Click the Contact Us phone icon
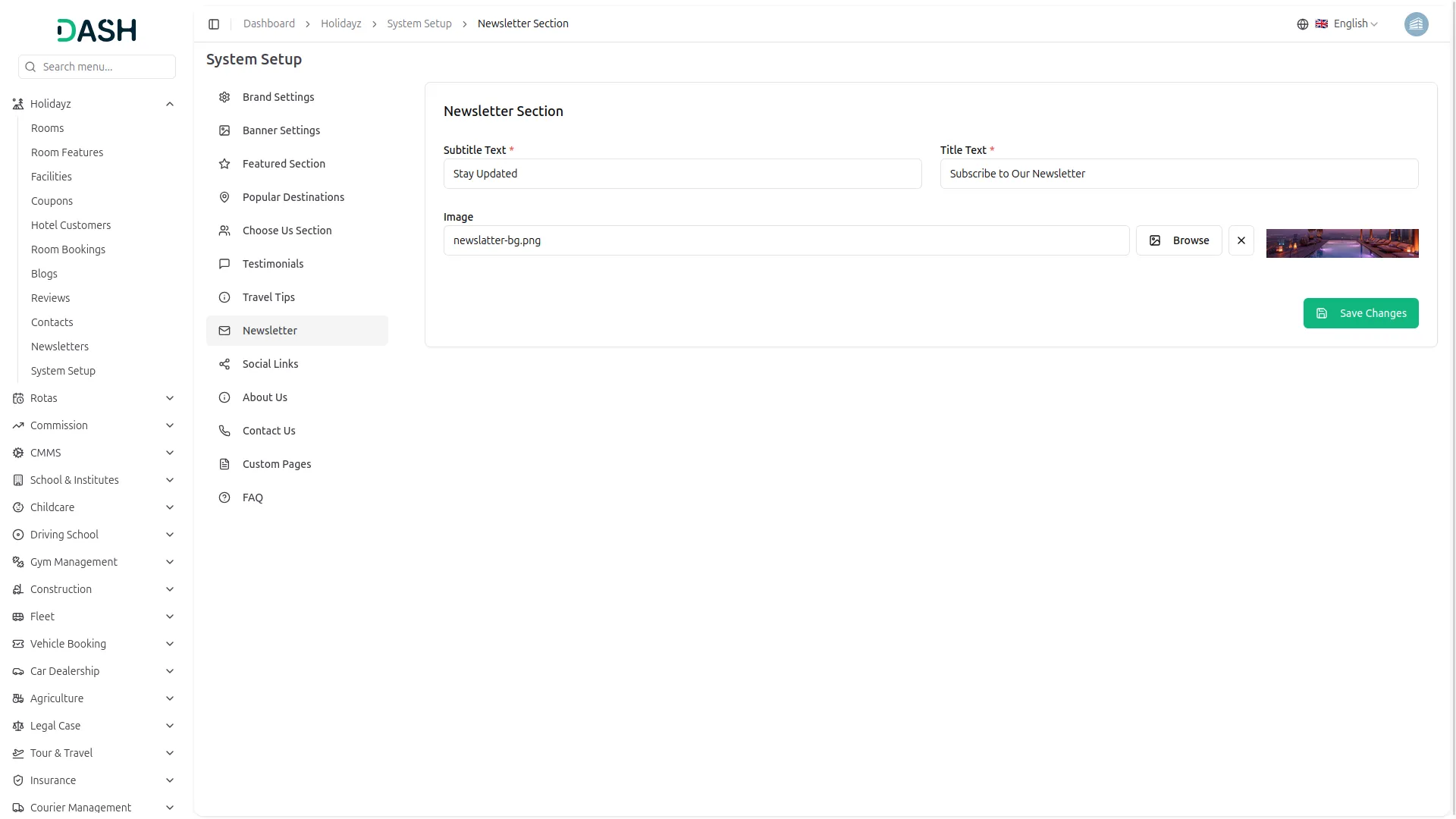This screenshot has width=1456, height=819. 224,431
